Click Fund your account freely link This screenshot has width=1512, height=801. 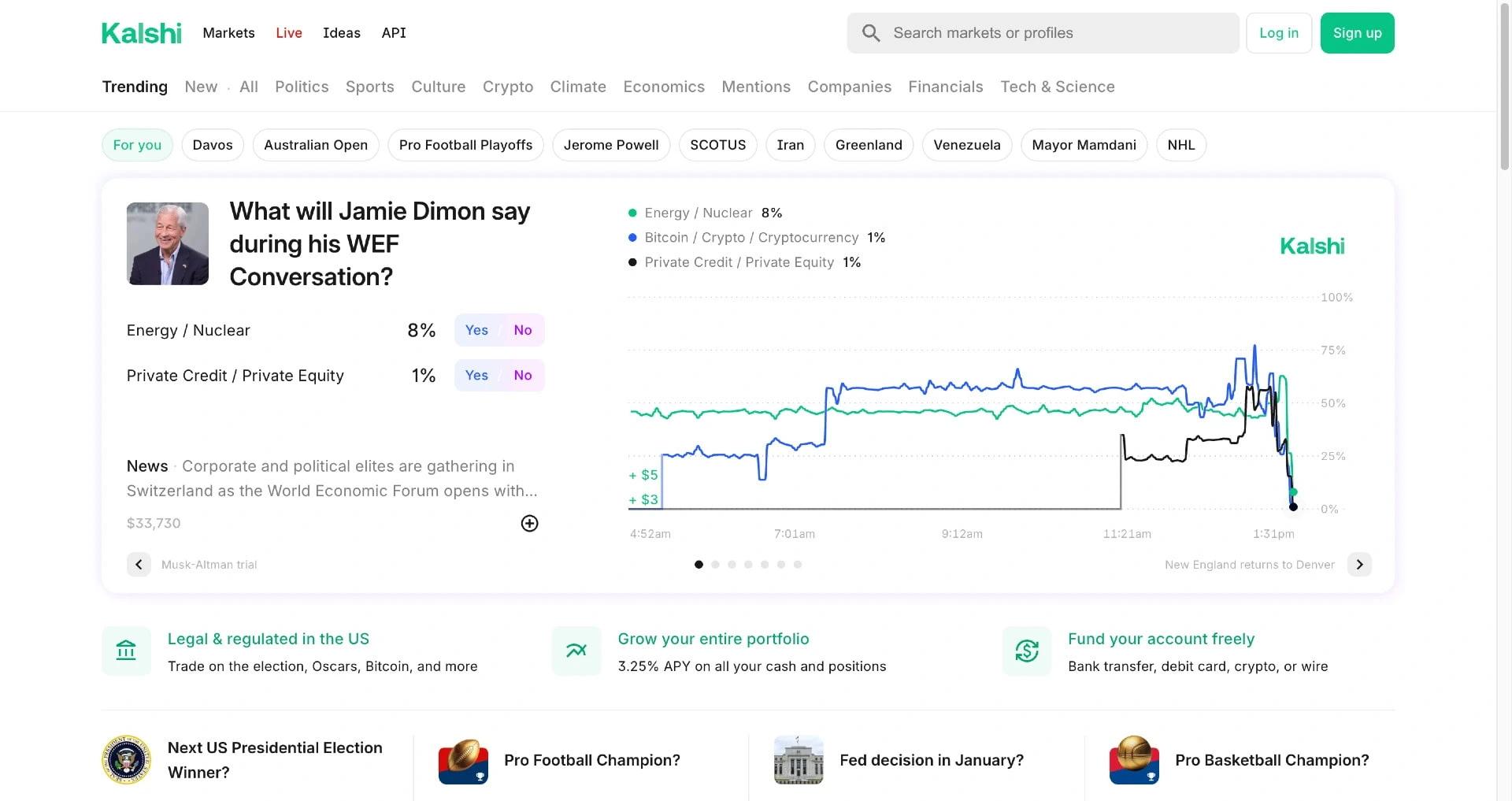[x=1161, y=639]
